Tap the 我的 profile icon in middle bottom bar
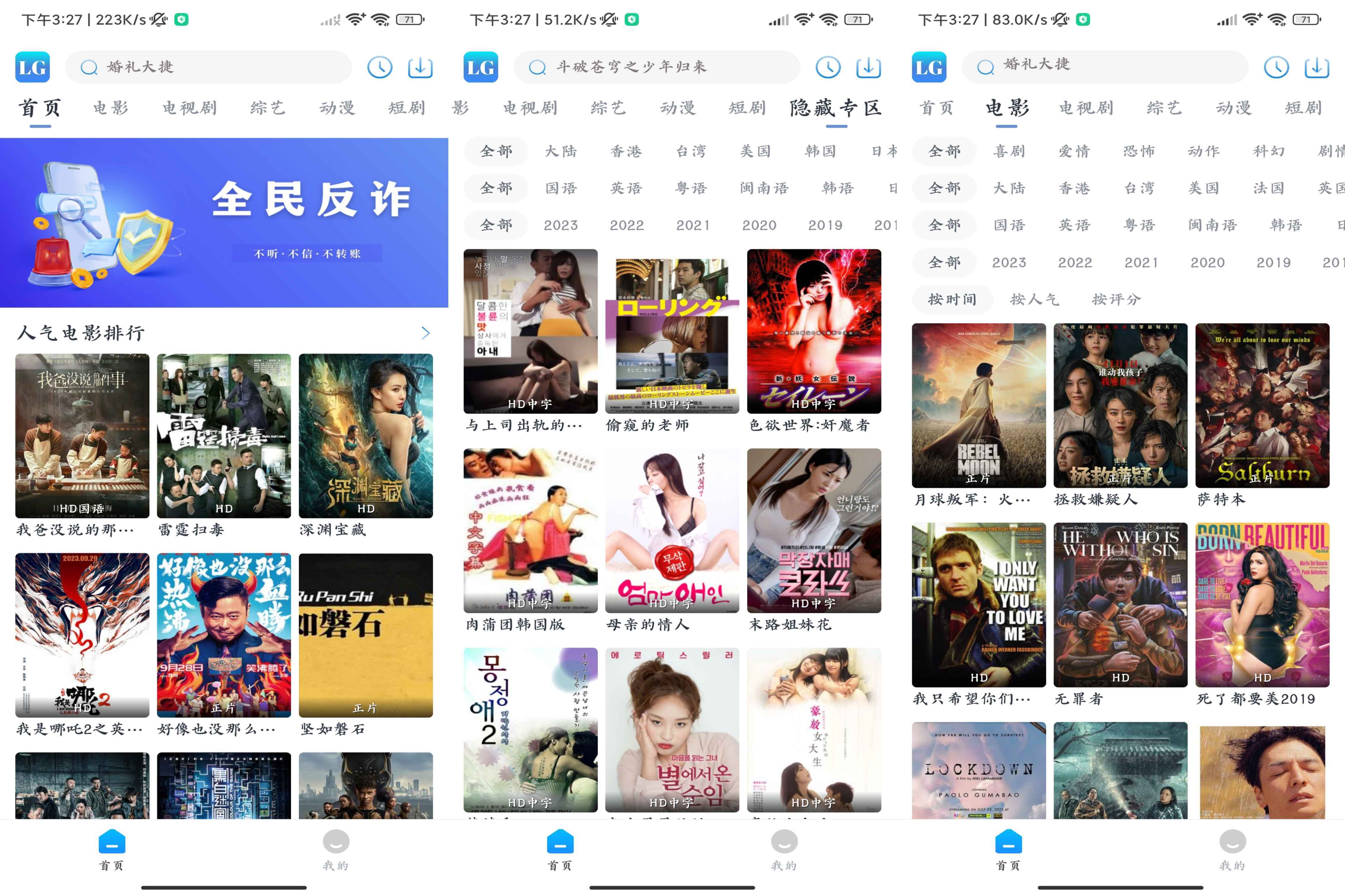The height and width of the screenshot is (896, 1345). pos(784,842)
